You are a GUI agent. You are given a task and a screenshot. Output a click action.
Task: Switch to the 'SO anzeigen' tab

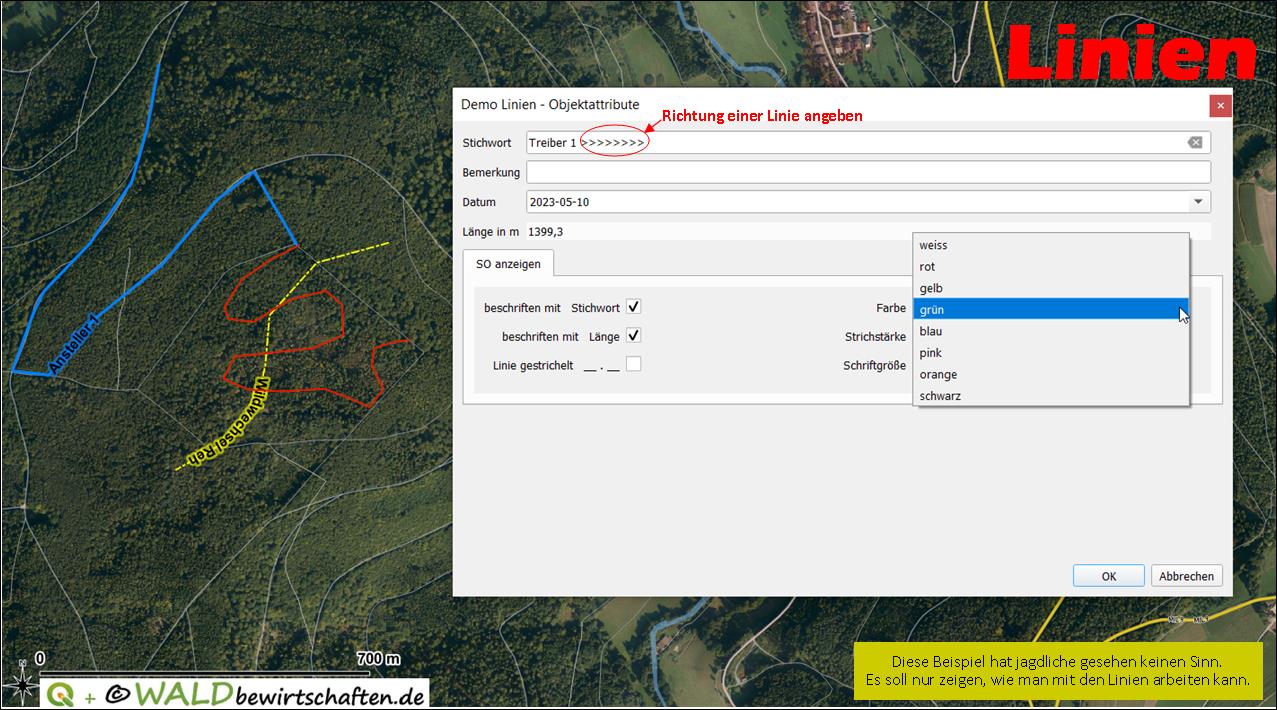tap(508, 264)
